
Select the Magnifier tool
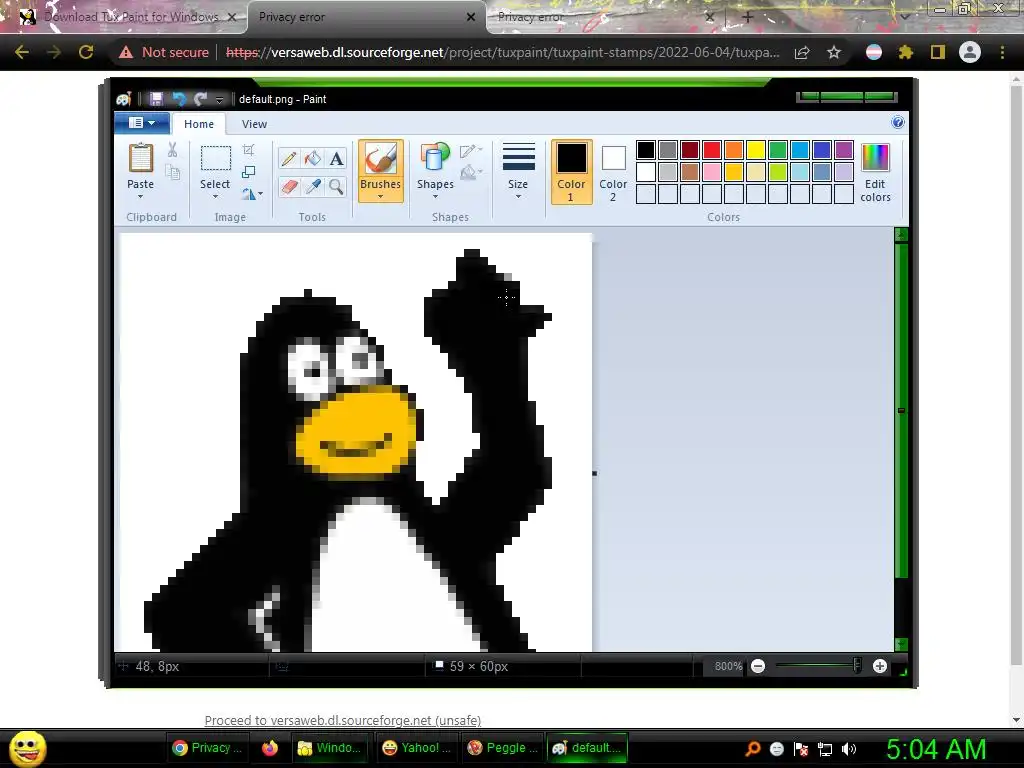336,187
